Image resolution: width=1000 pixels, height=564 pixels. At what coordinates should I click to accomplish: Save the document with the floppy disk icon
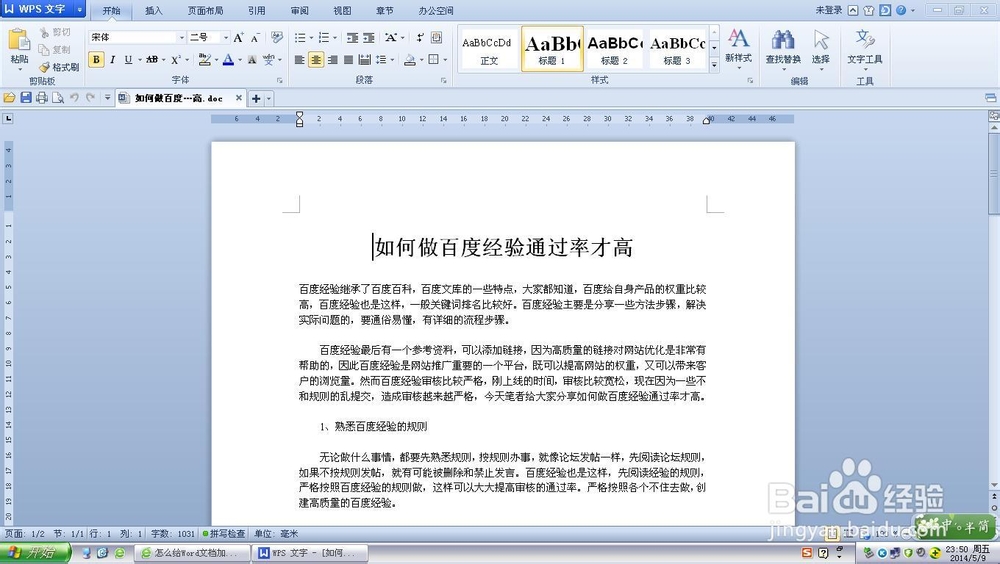pos(26,98)
